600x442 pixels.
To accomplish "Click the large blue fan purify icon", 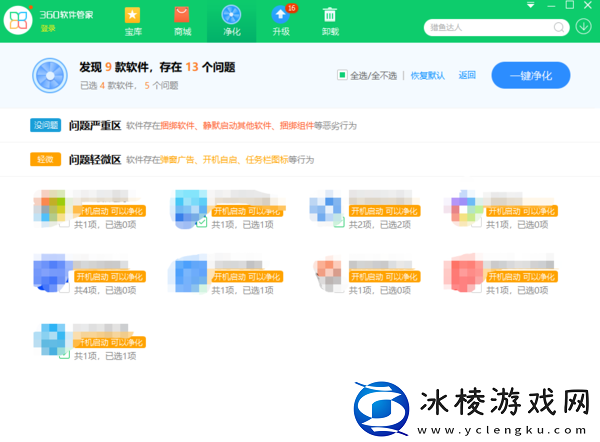I will [50, 75].
